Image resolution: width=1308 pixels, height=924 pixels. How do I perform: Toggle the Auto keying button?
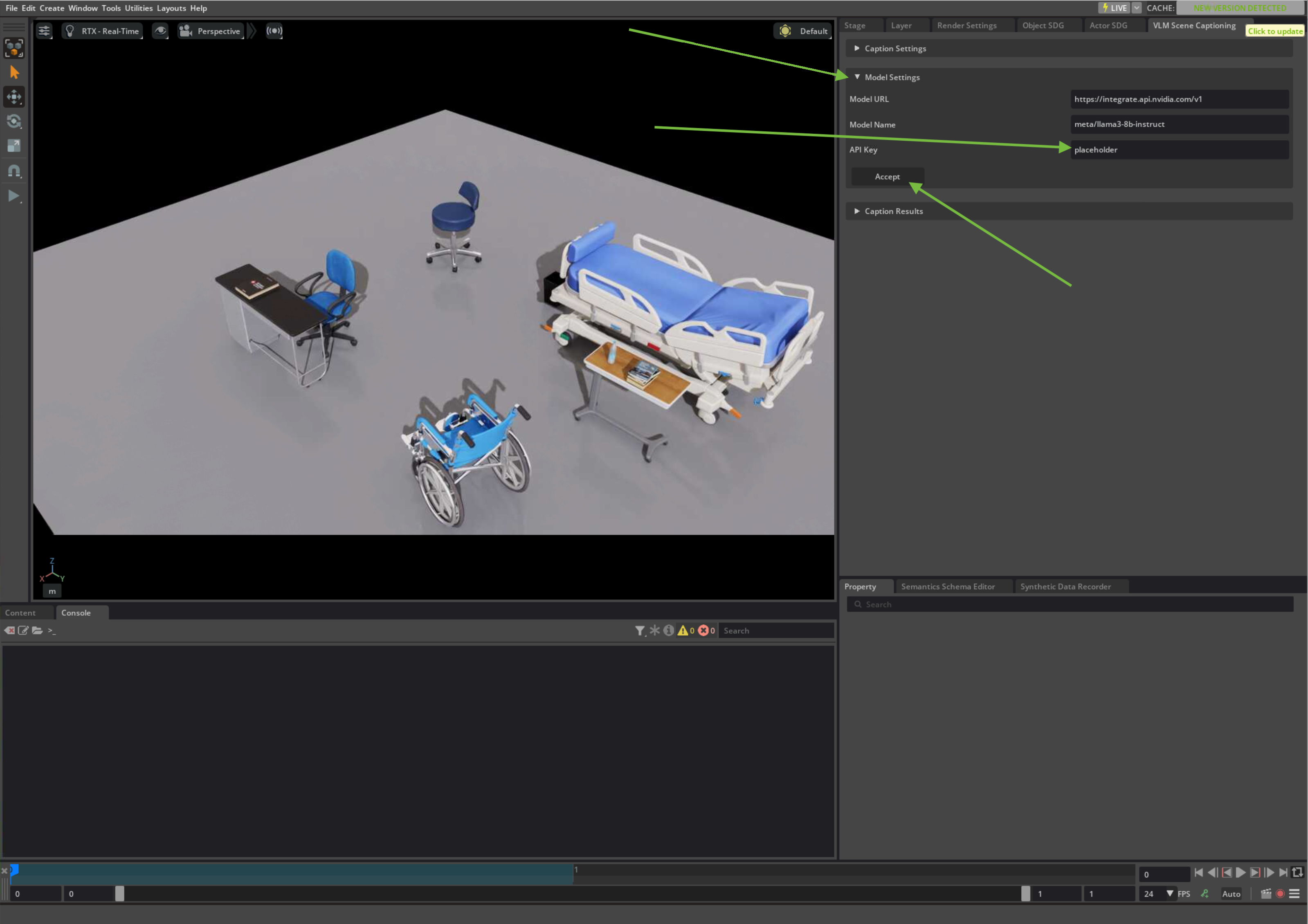[1231, 894]
